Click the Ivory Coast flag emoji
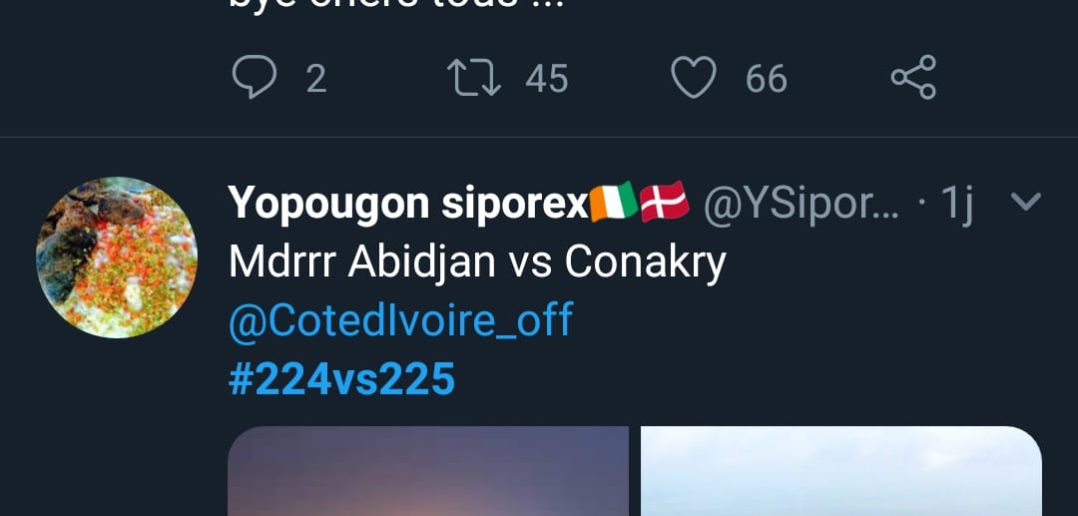The height and width of the screenshot is (516, 1078). pyautogui.click(x=613, y=203)
